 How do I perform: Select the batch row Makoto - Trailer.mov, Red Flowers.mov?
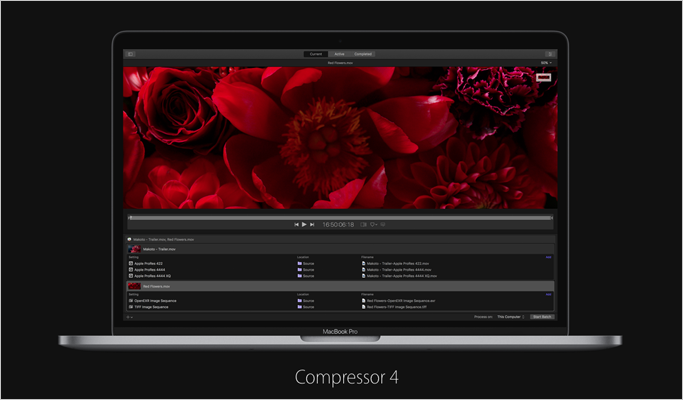click(x=340, y=239)
